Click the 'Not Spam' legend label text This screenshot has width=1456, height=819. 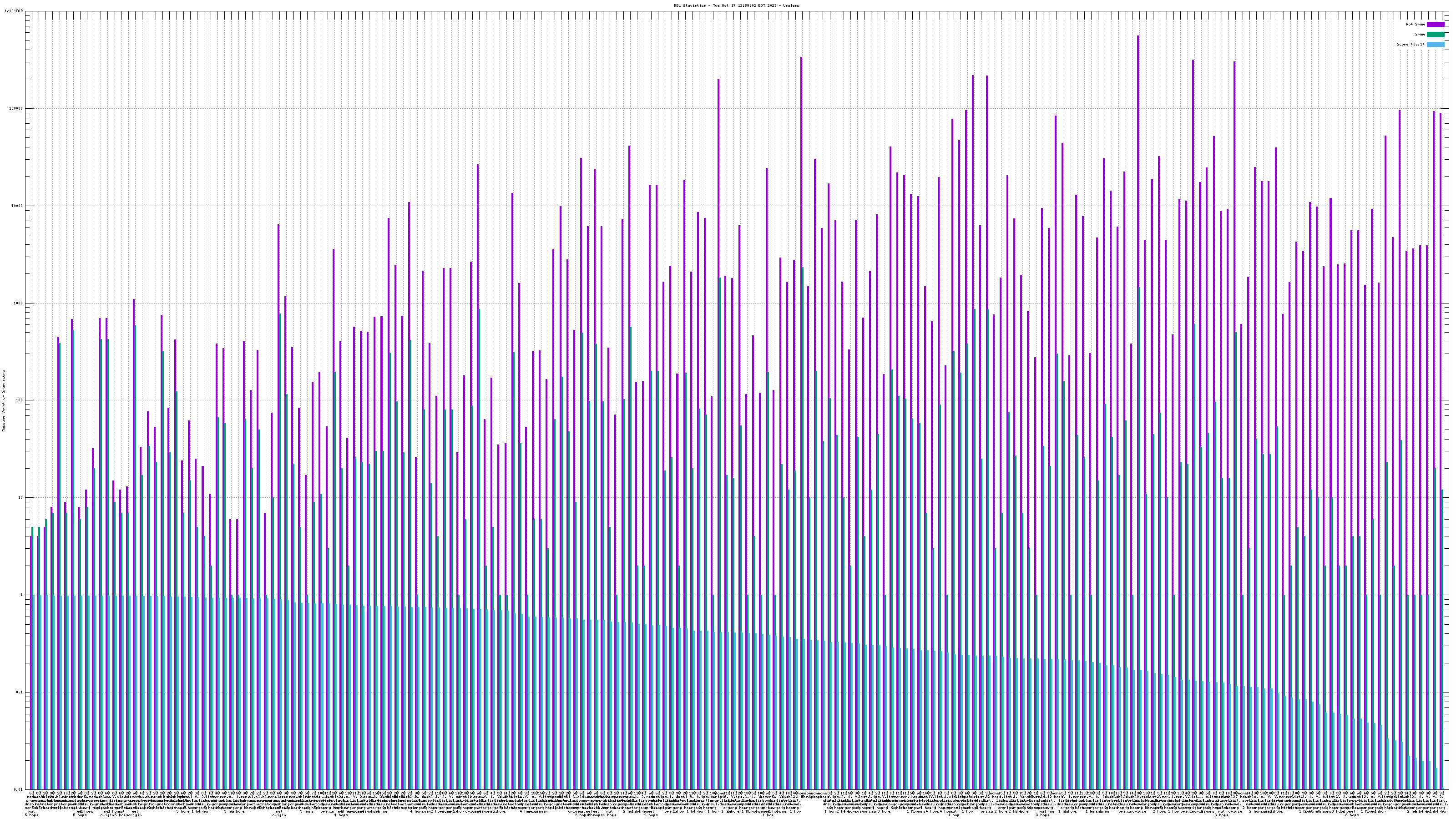pos(1416,24)
